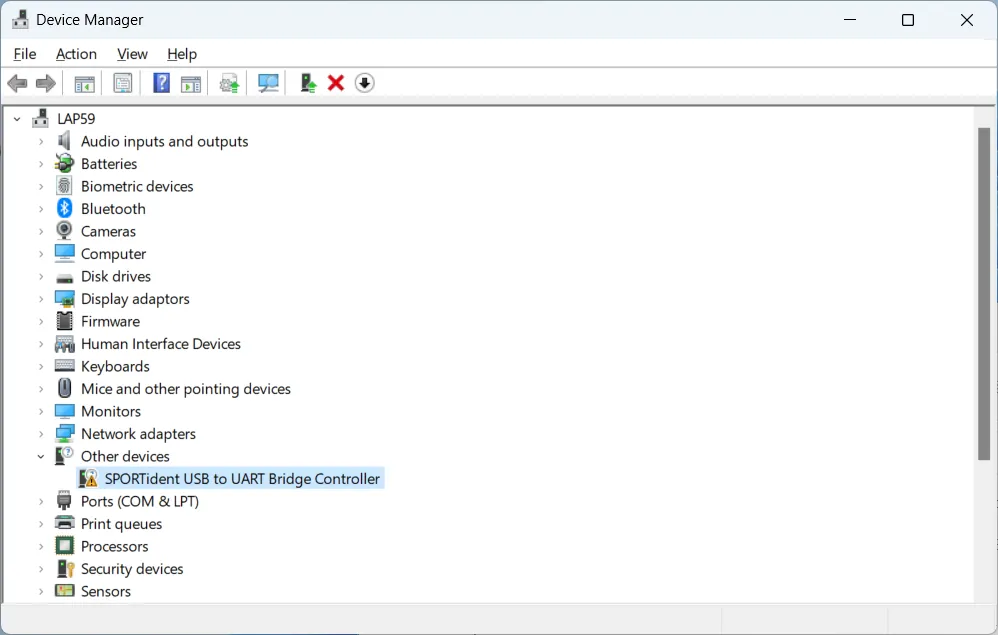Screen dimensions: 998x635
Task: Open the View menu
Action: (x=132, y=54)
